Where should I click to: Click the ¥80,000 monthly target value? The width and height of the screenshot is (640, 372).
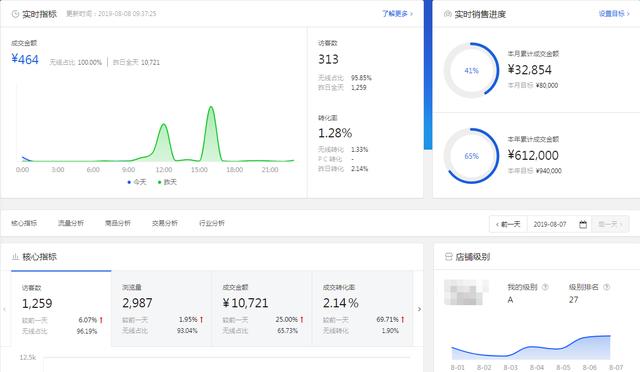(547, 85)
